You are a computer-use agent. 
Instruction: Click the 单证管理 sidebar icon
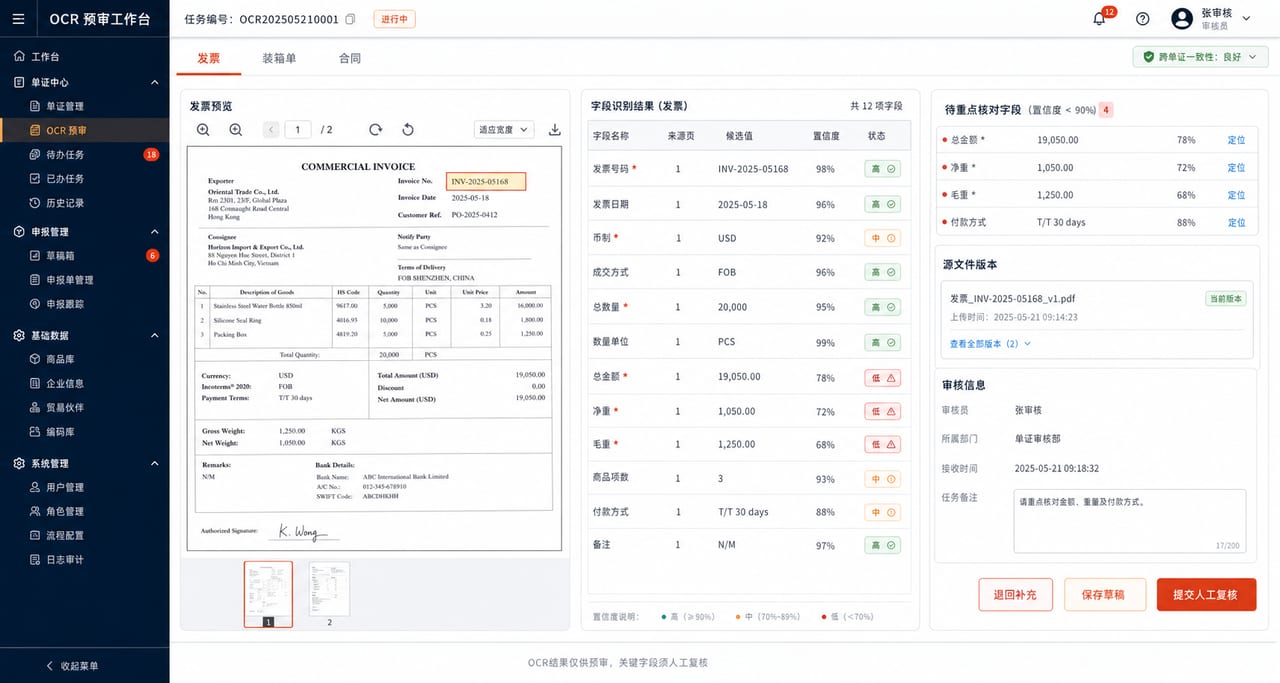[x=36, y=106]
